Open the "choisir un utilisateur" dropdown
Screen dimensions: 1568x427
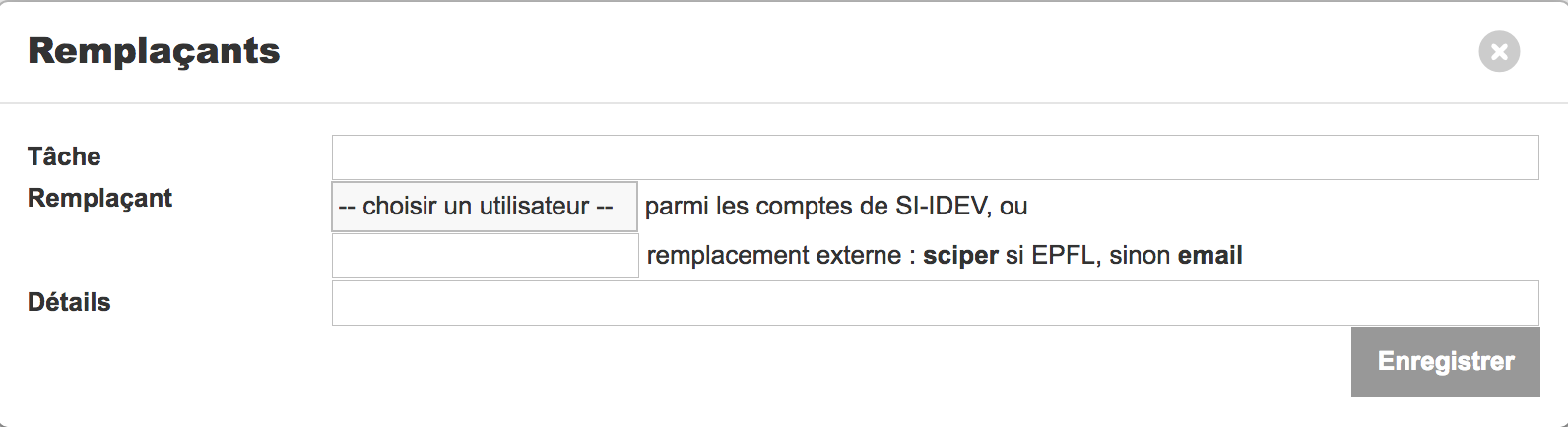click(485, 207)
